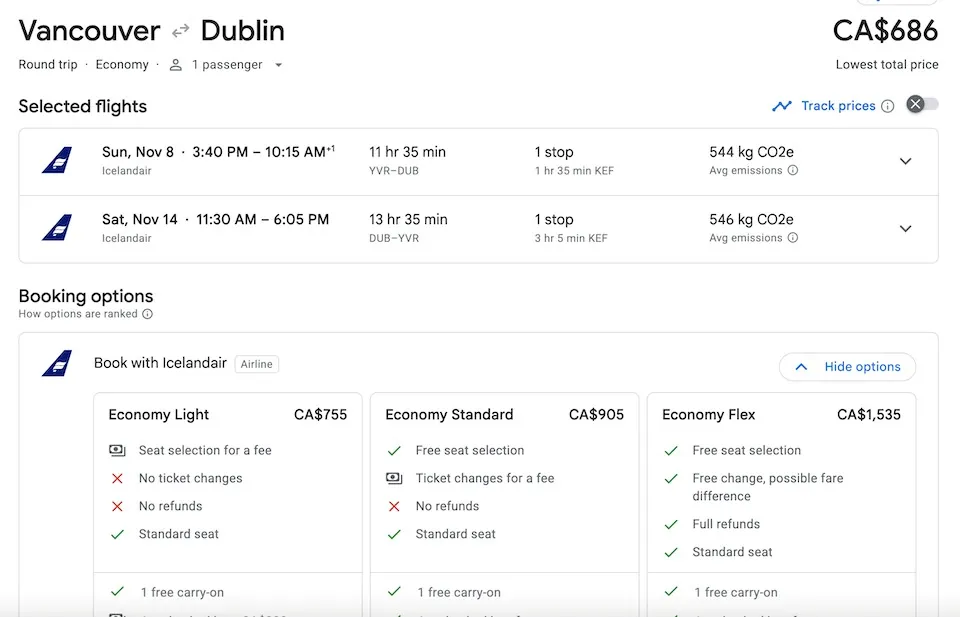Click red X beside Economy Light No refunds

tap(117, 506)
